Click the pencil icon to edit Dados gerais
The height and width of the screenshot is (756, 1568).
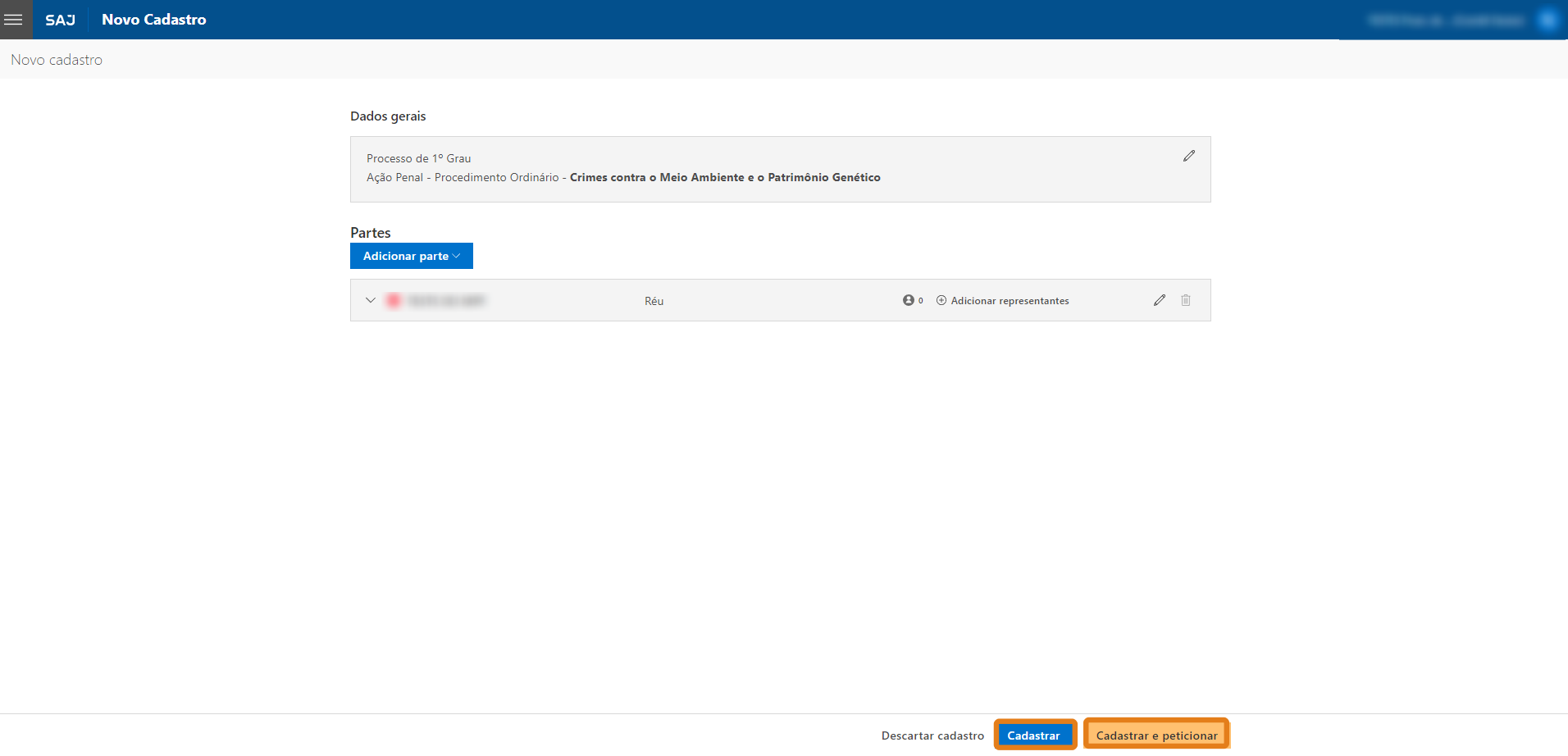[1188, 156]
